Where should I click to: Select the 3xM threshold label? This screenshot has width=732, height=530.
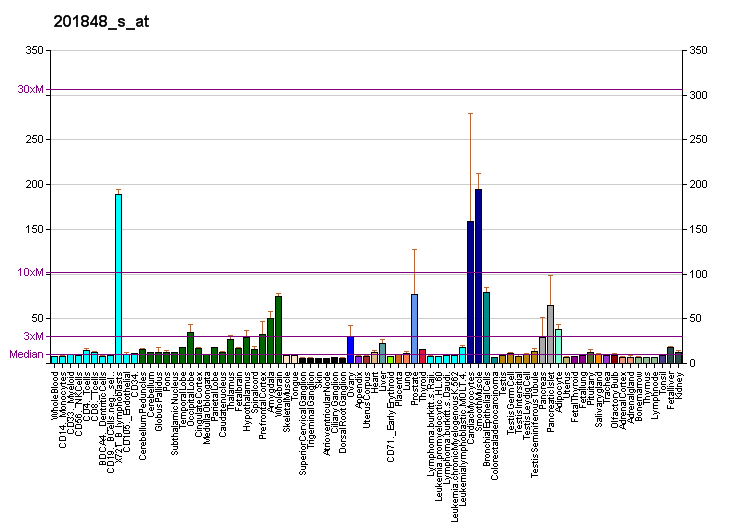coord(34,336)
